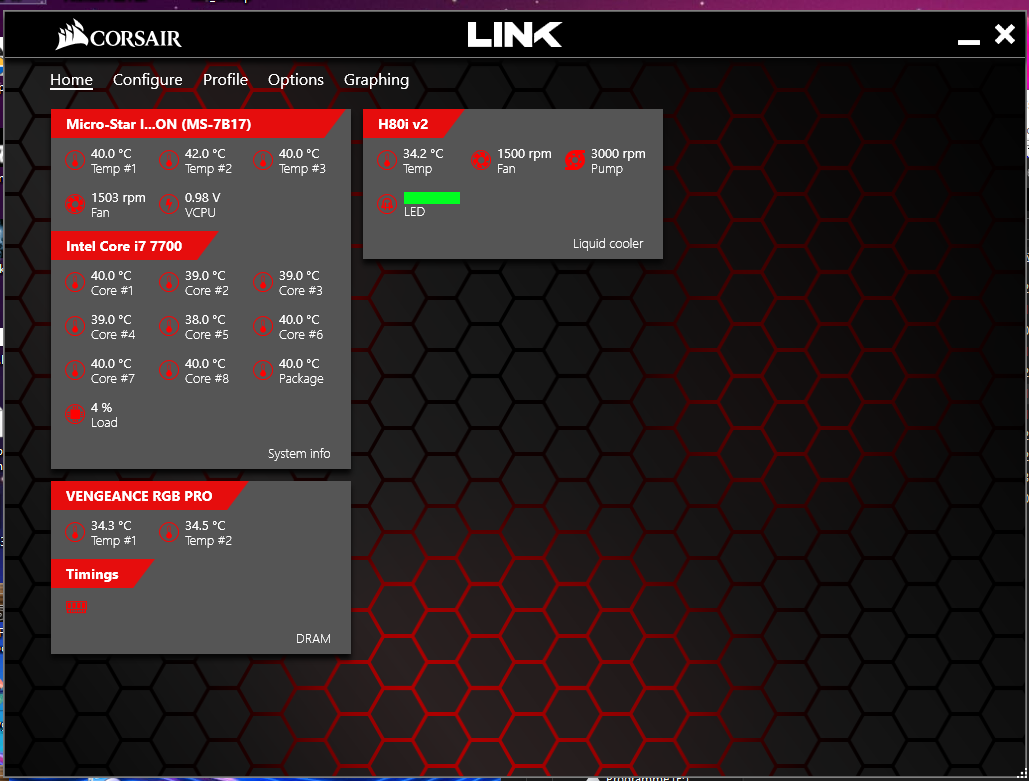Image resolution: width=1029 pixels, height=781 pixels.
Task: Click the Micro-Star (MS-7B17) panel header
Action: coord(197,124)
